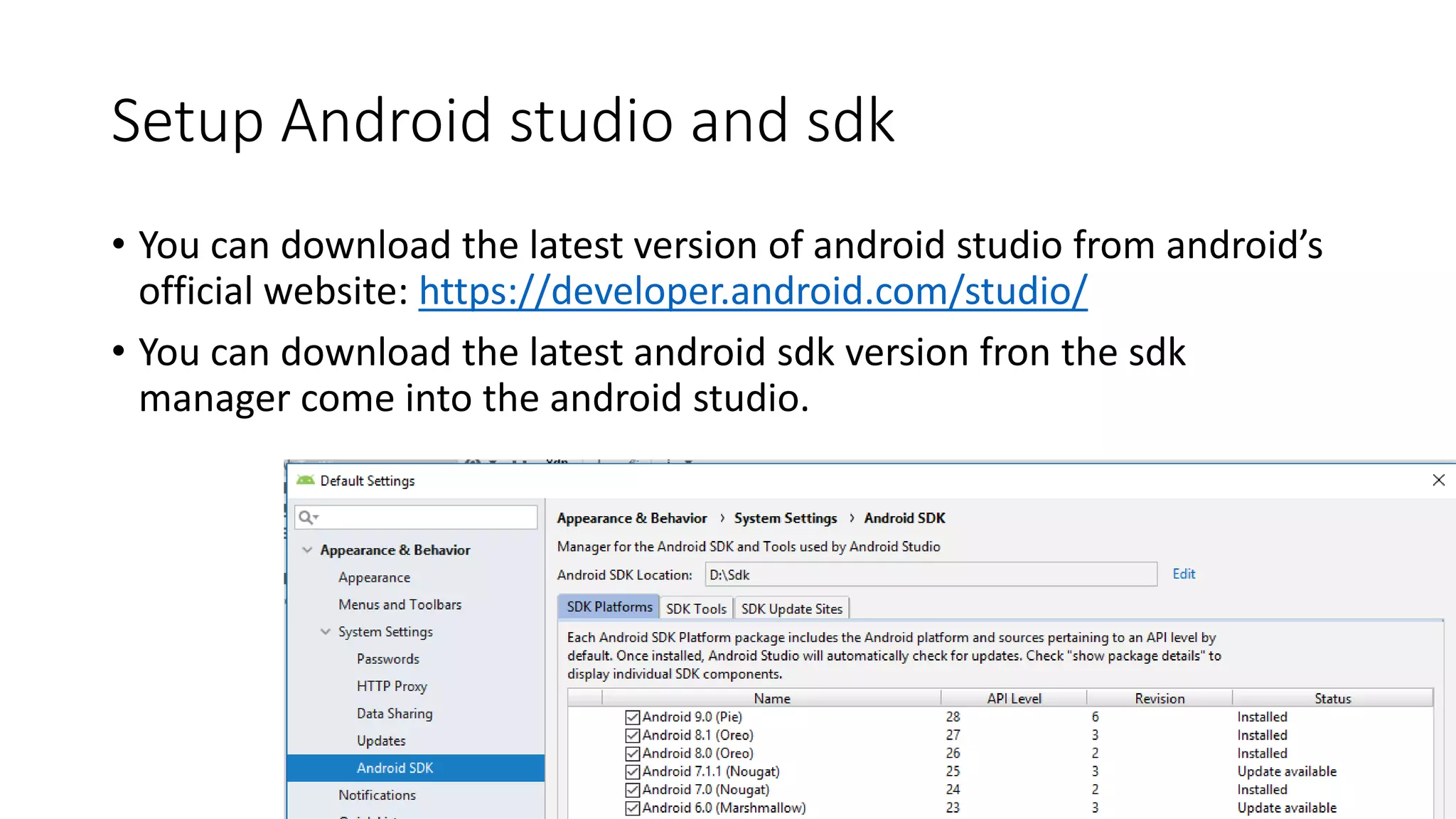Sort the table by API Level column
Image resolution: width=1456 pixels, height=819 pixels.
click(1014, 699)
